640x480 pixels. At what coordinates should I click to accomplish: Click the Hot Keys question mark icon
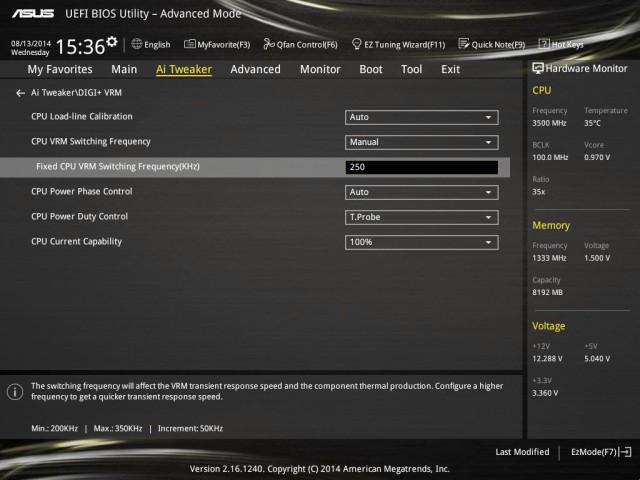[x=544, y=44]
